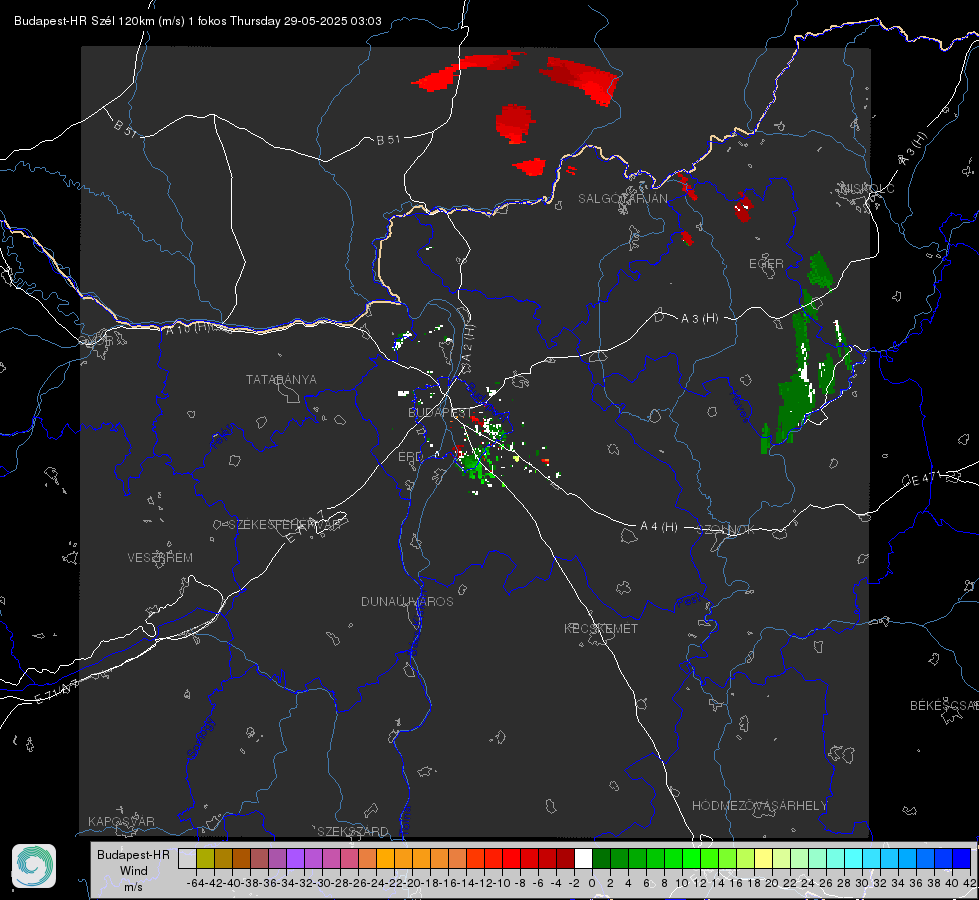Click the KECSKEMÉT city label
The width and height of the screenshot is (979, 900).
coord(601,628)
